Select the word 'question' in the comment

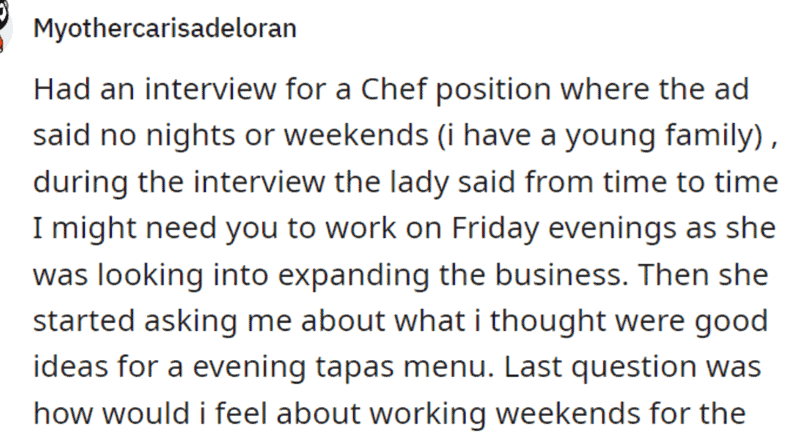(x=634, y=368)
